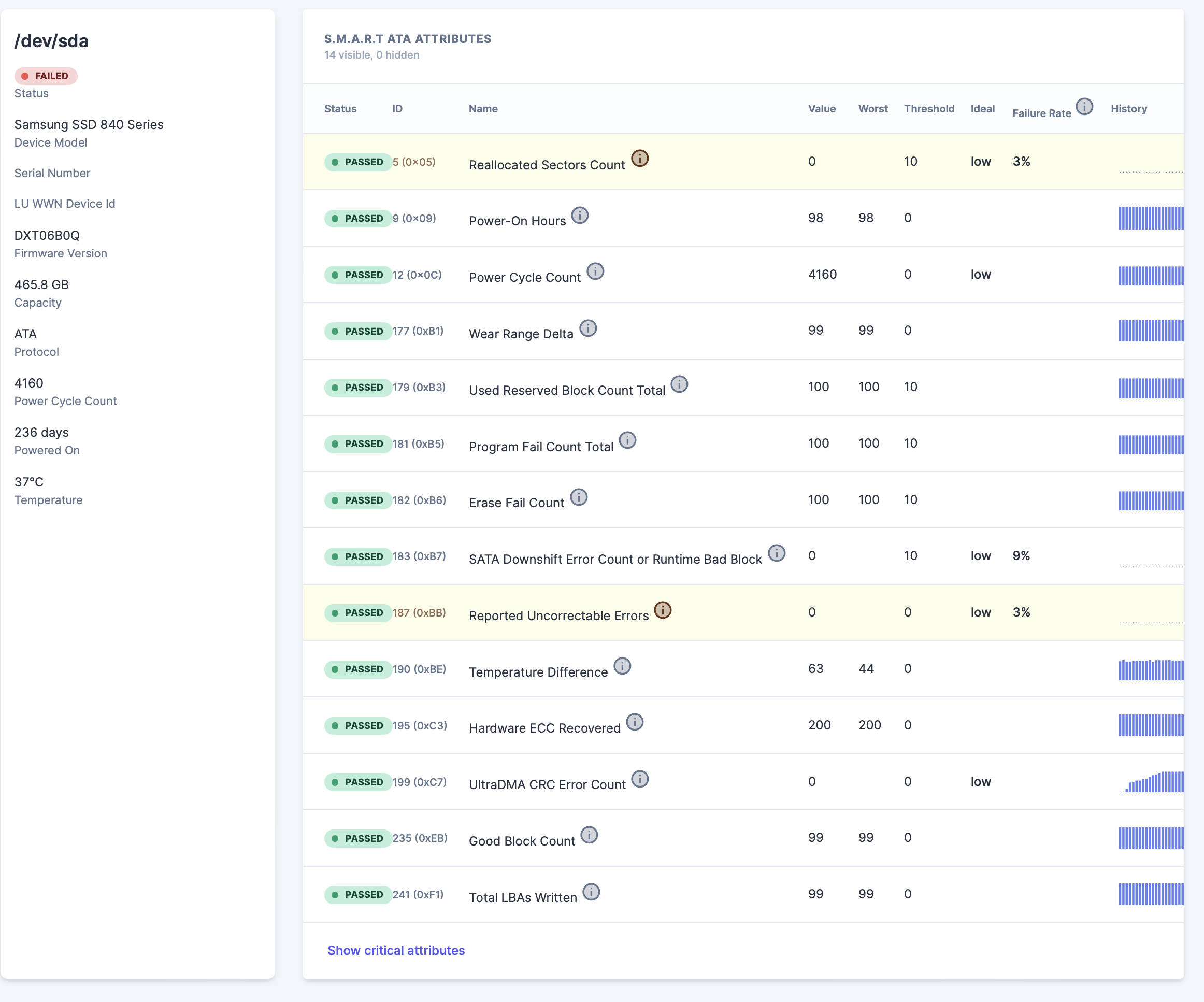This screenshot has width=1204, height=1002.
Task: Open info for Hardware ECC Recovered attribute
Action: (x=635, y=722)
